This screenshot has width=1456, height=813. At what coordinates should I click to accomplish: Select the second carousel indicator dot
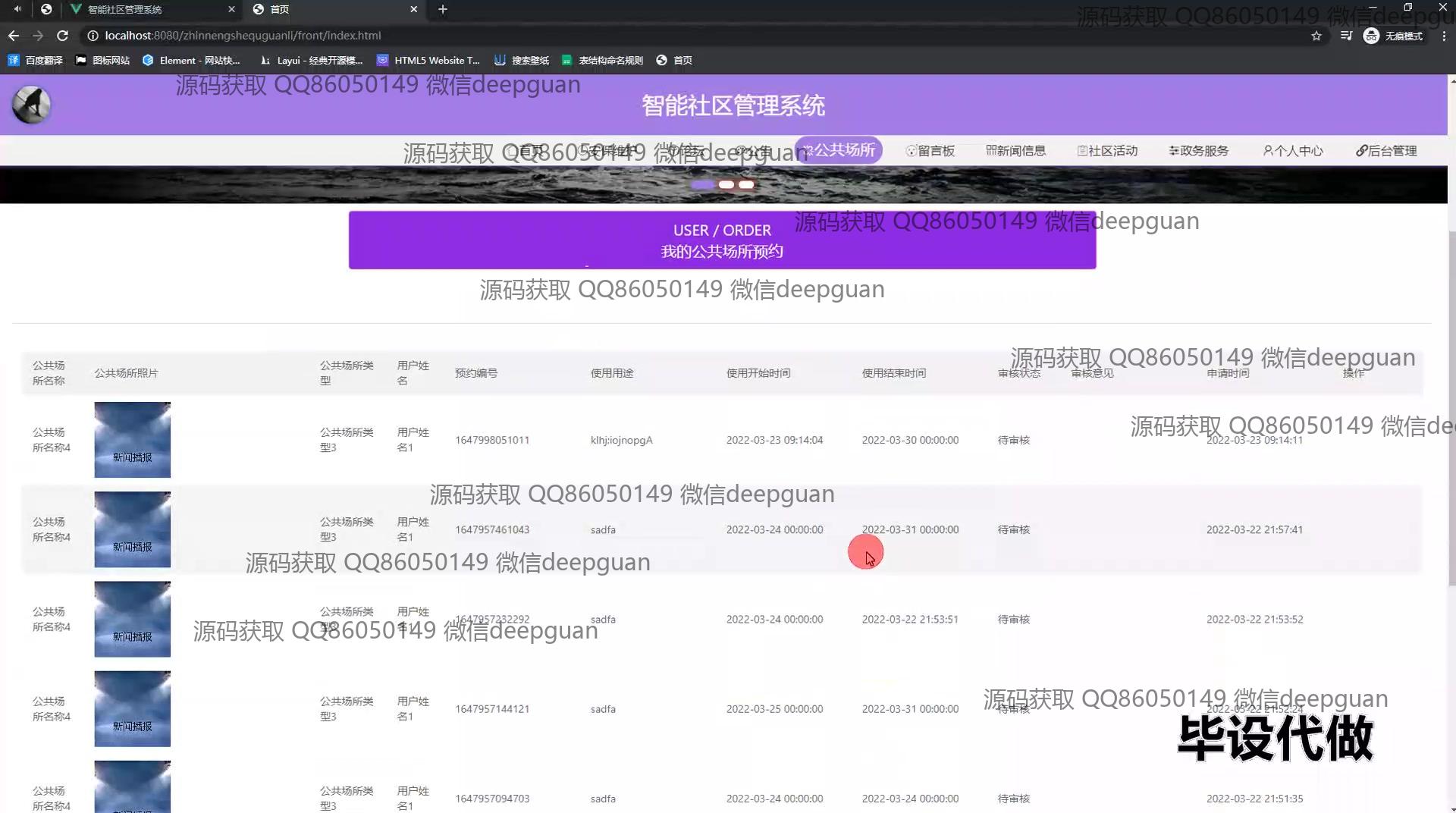pos(726,184)
